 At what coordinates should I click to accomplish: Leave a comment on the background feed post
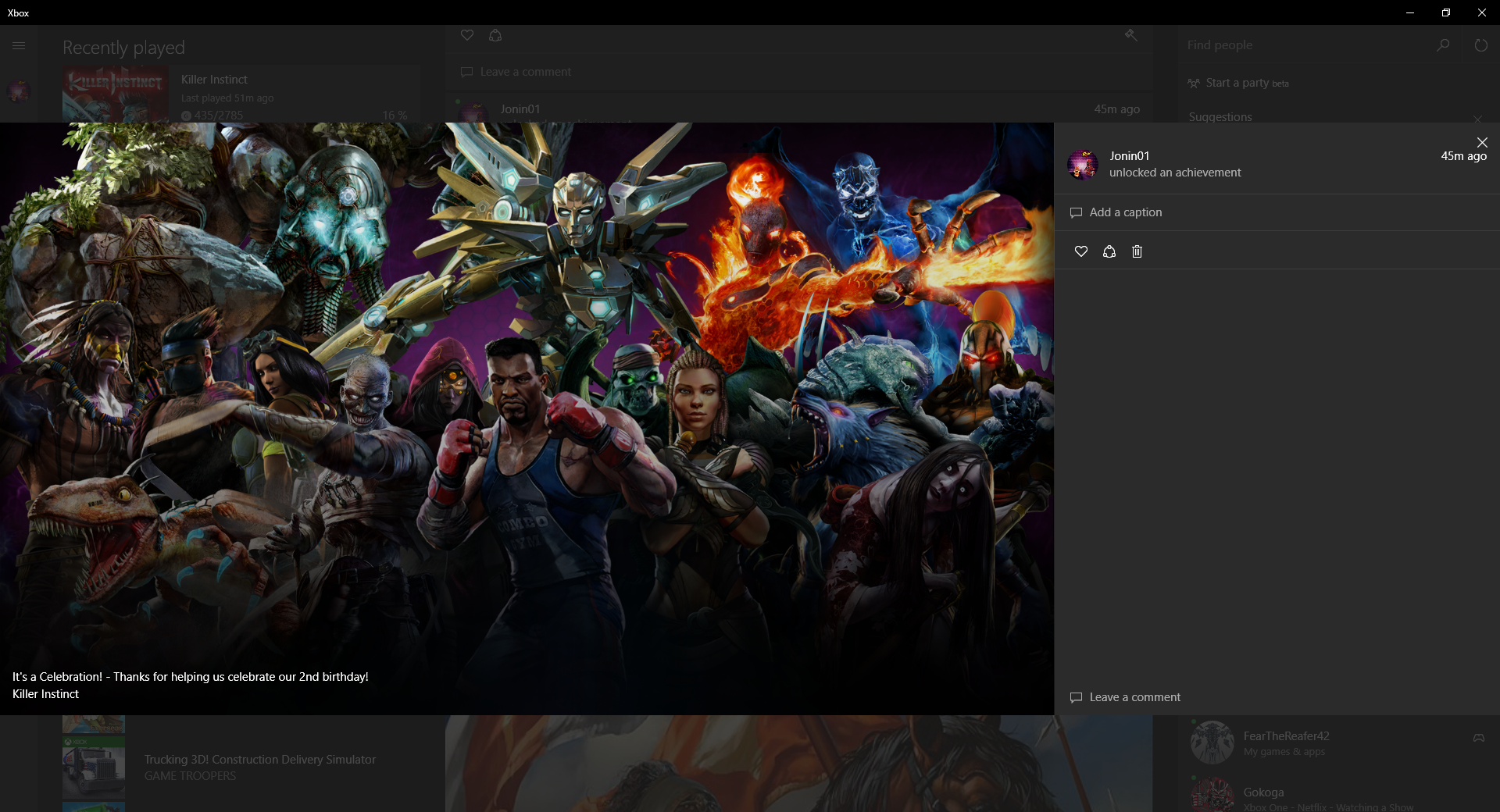[x=799, y=72]
